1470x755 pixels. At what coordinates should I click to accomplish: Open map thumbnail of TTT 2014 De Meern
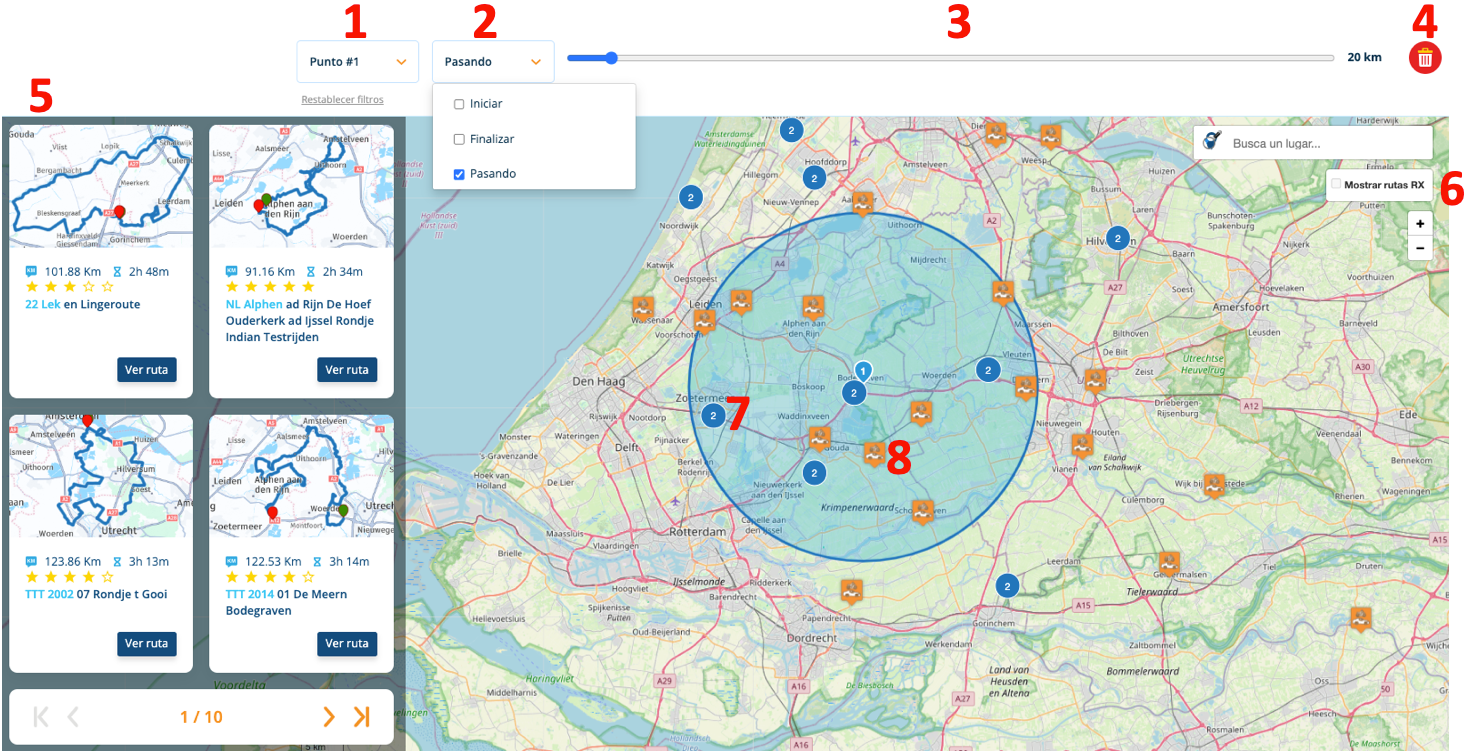click(301, 476)
